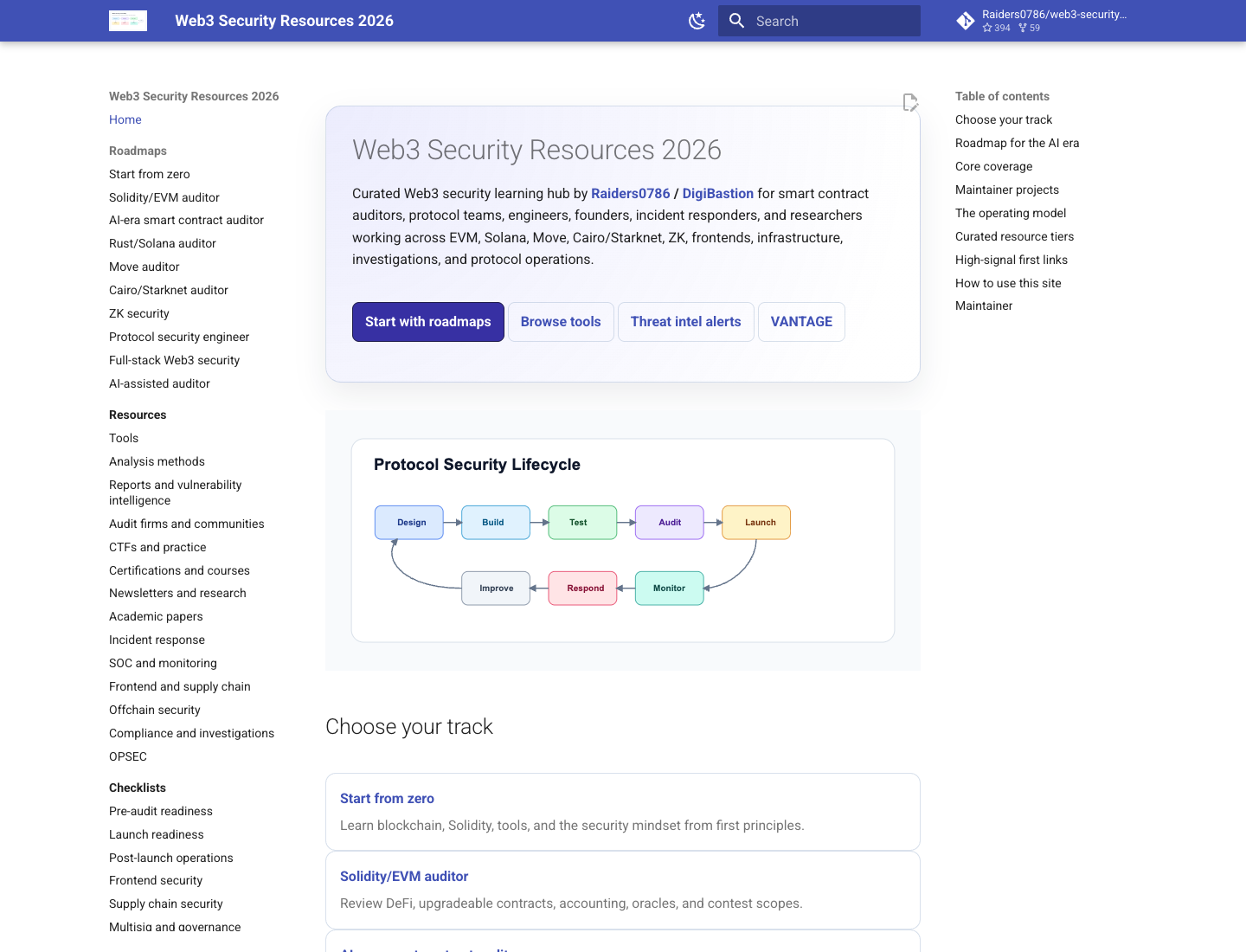Jump to Roadmap for the AI era
The height and width of the screenshot is (952, 1246).
pos(1018,143)
